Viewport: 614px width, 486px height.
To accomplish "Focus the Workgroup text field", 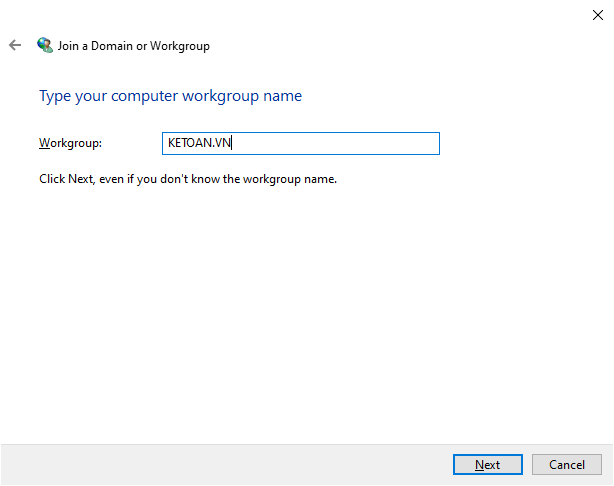I will coord(301,143).
